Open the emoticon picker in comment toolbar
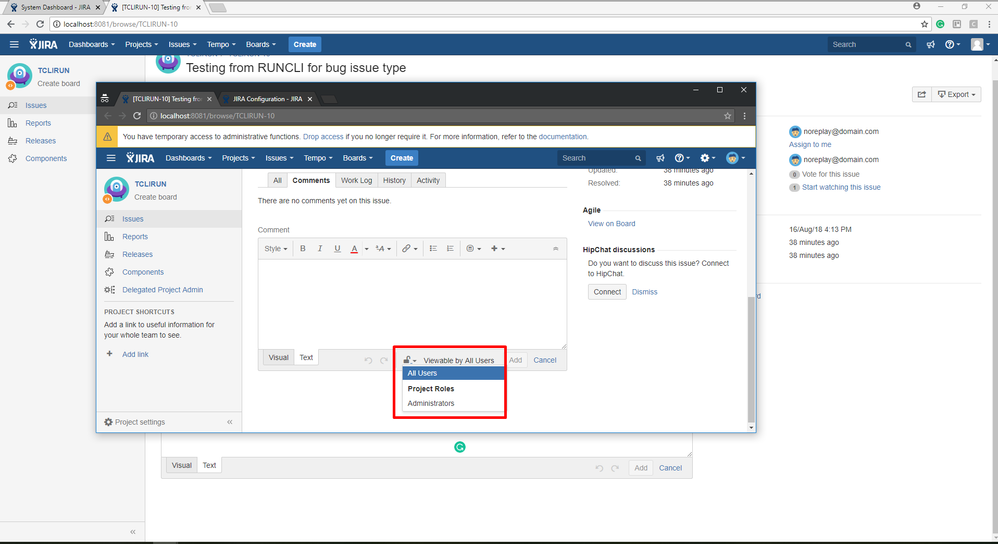This screenshot has width=998, height=544. tap(474, 249)
